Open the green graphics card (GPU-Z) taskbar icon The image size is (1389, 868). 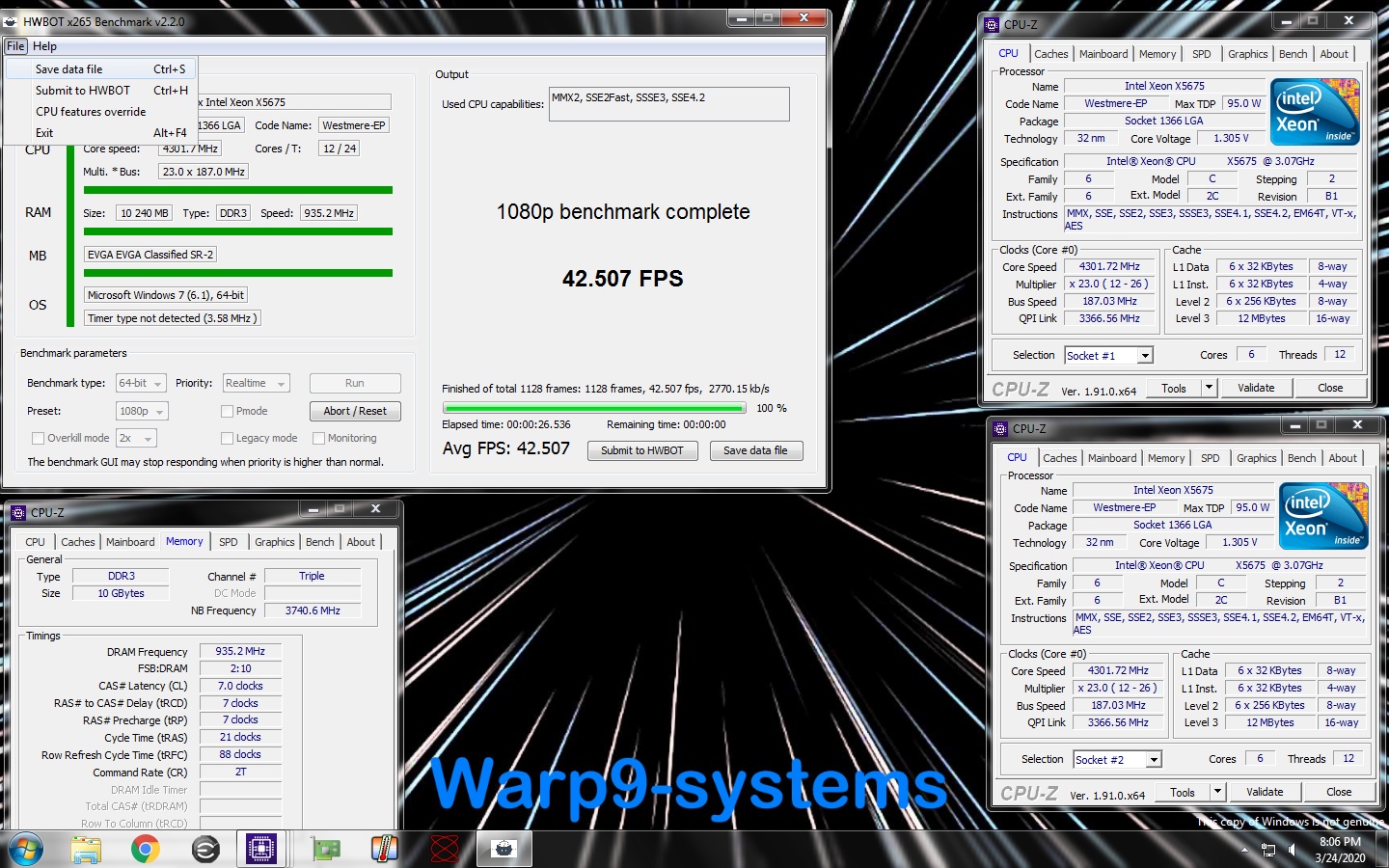326,849
